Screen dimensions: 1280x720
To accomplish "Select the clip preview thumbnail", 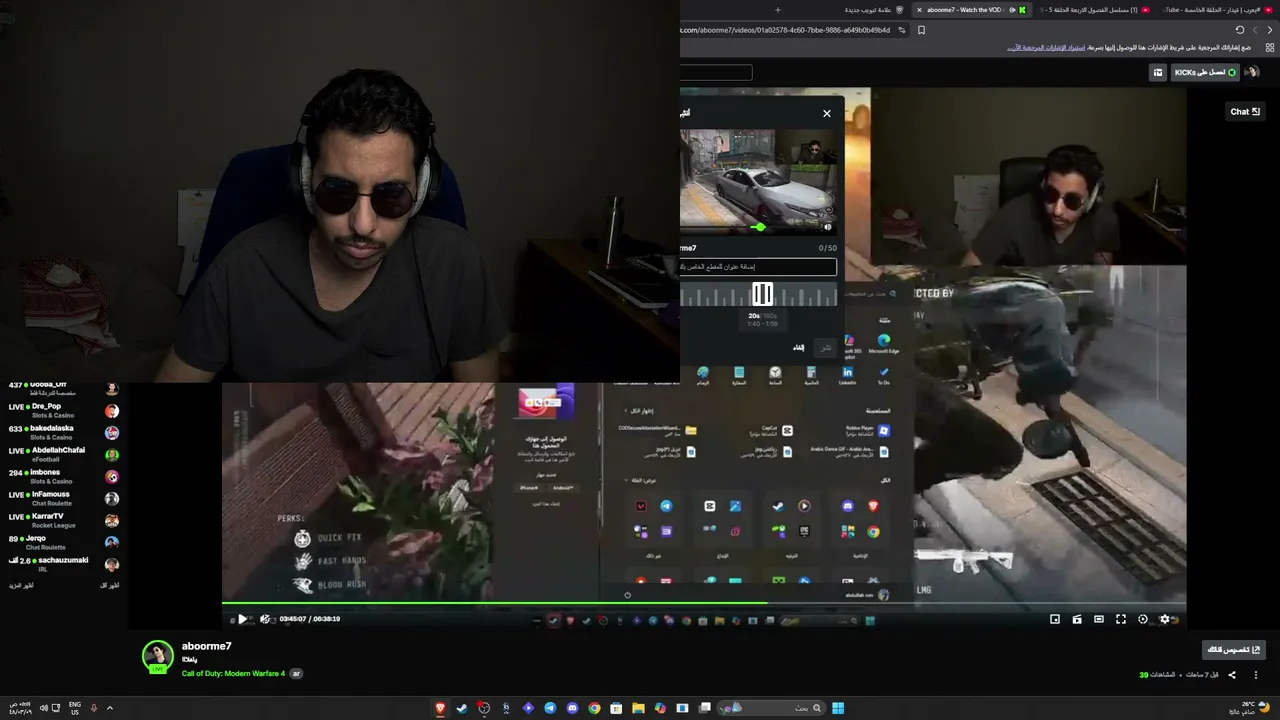I will 757,181.
